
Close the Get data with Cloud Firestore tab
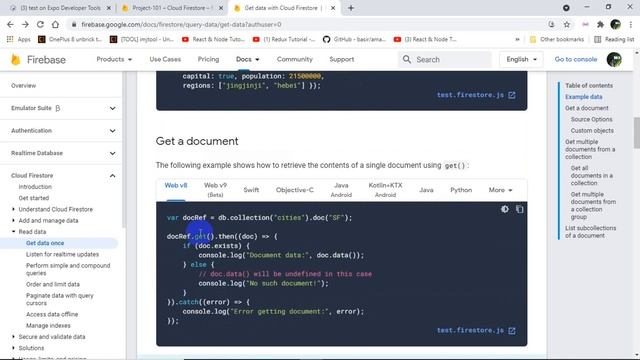coord(333,8)
